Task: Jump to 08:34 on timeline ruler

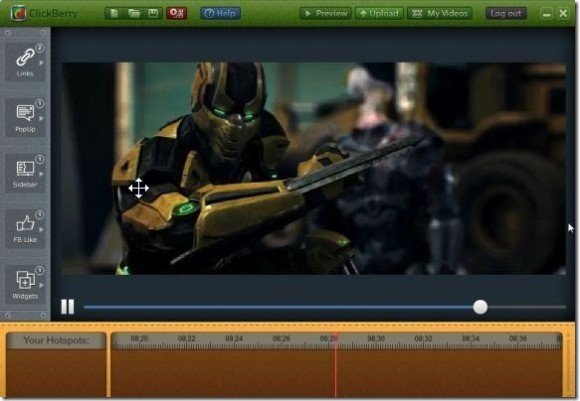Action: point(471,338)
